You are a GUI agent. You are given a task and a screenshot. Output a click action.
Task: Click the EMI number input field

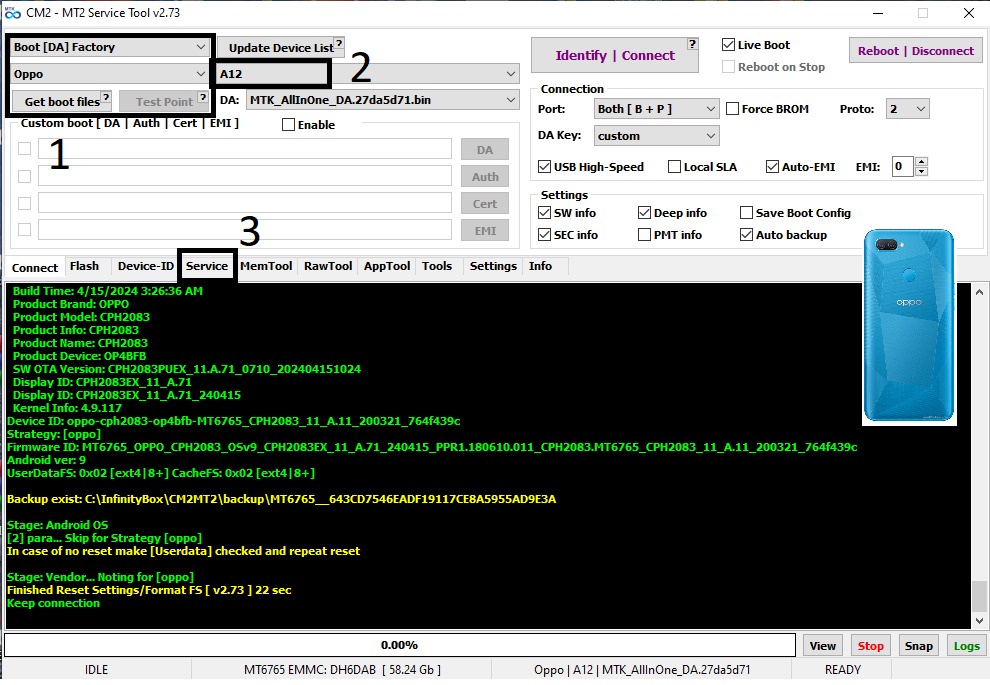point(903,167)
